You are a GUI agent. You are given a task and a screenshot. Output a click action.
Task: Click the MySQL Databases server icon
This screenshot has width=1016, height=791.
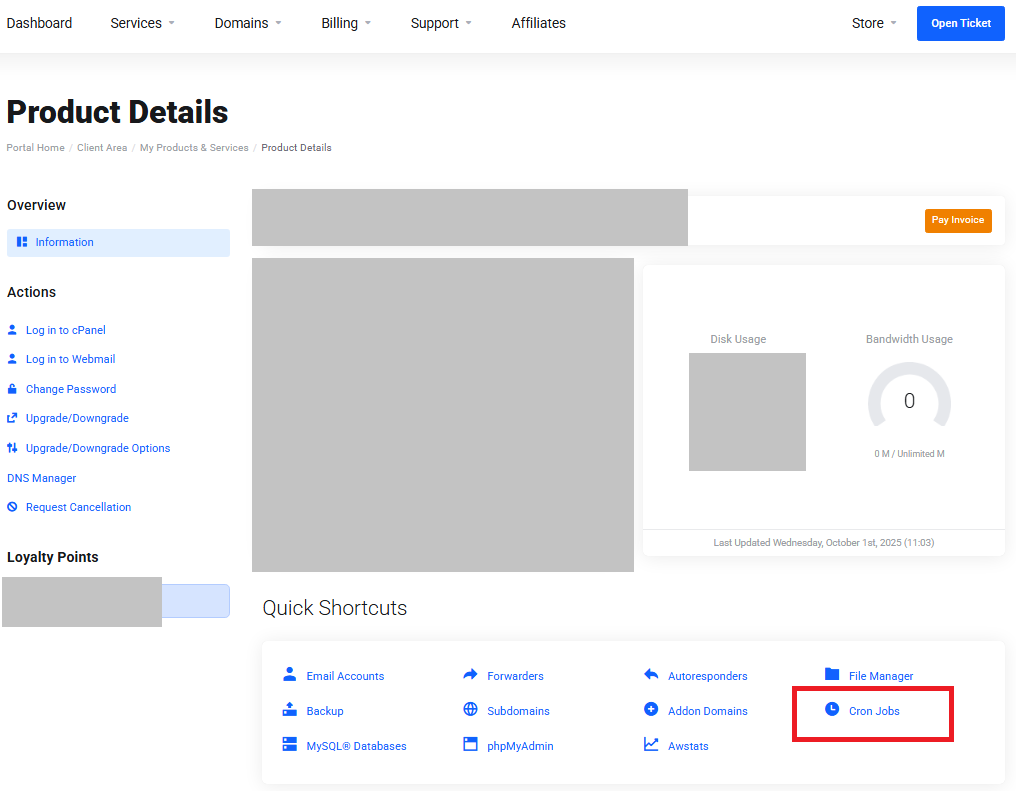point(290,744)
